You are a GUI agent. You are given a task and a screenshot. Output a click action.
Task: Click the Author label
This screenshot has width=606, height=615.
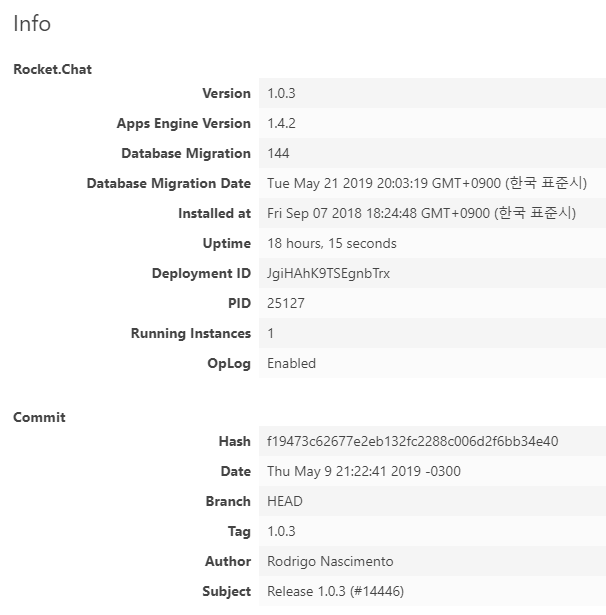coord(228,561)
